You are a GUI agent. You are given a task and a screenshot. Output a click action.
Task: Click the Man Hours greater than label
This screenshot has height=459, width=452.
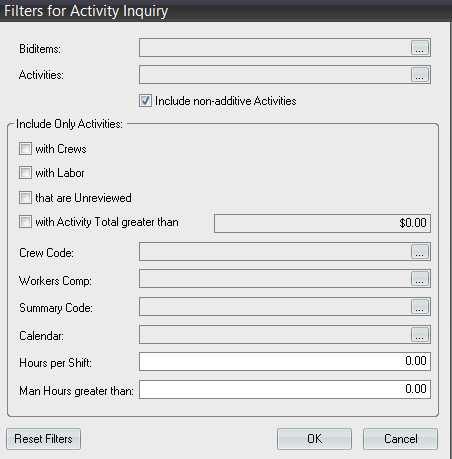pos(76,391)
